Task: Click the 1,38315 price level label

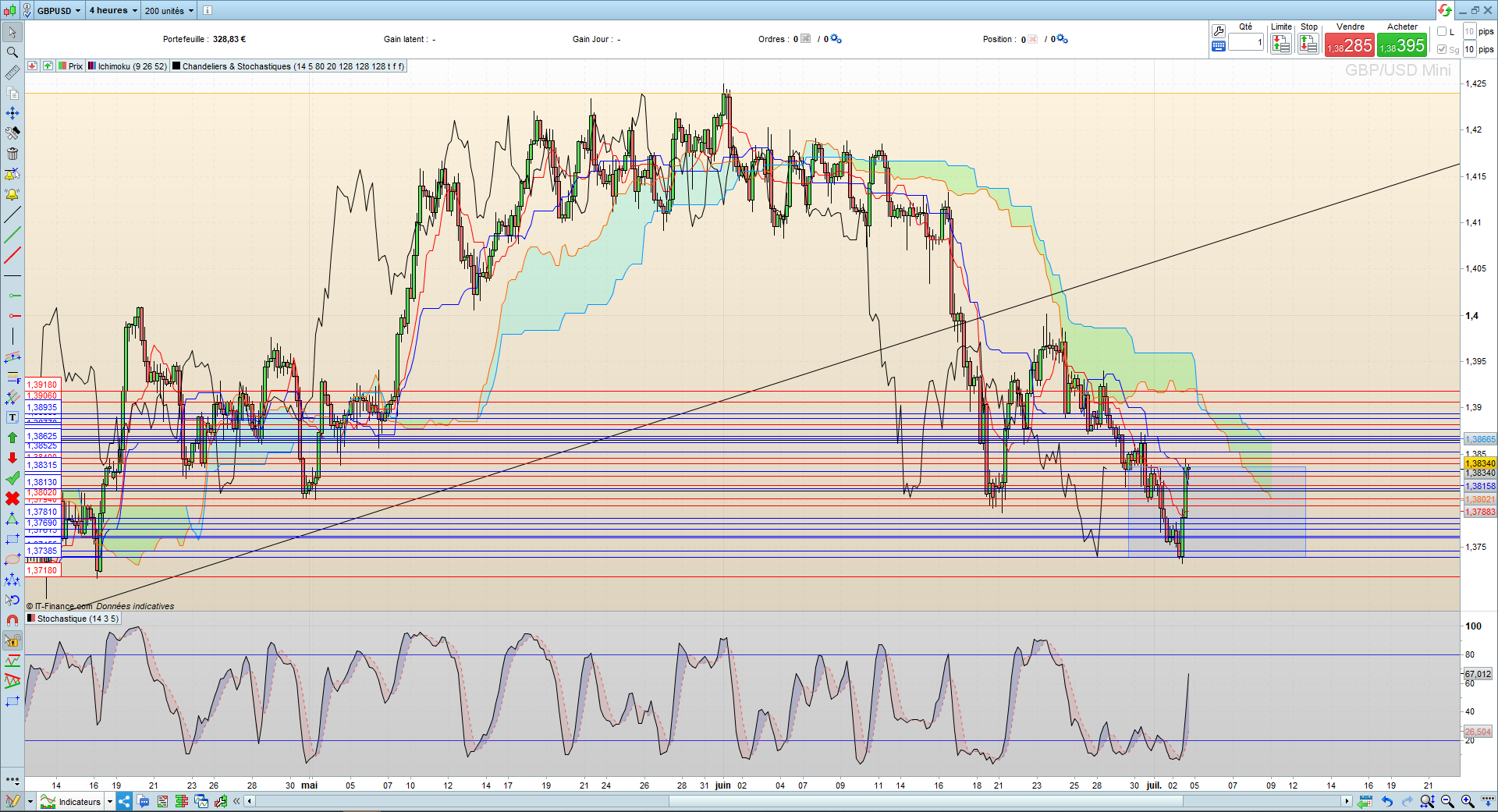Action: (x=42, y=465)
